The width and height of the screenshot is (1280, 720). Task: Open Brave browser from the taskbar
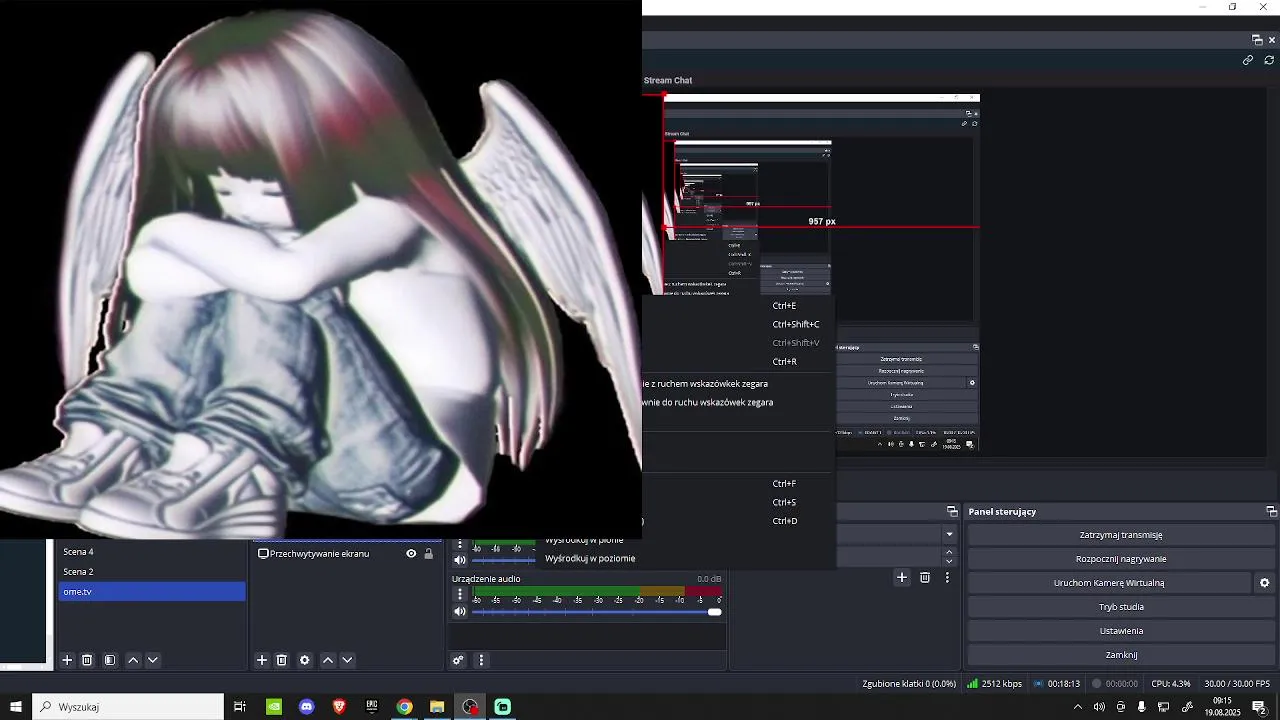point(339,707)
